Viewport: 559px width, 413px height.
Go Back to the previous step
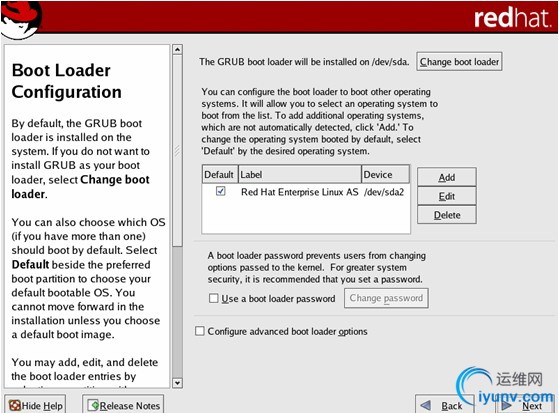444,405
